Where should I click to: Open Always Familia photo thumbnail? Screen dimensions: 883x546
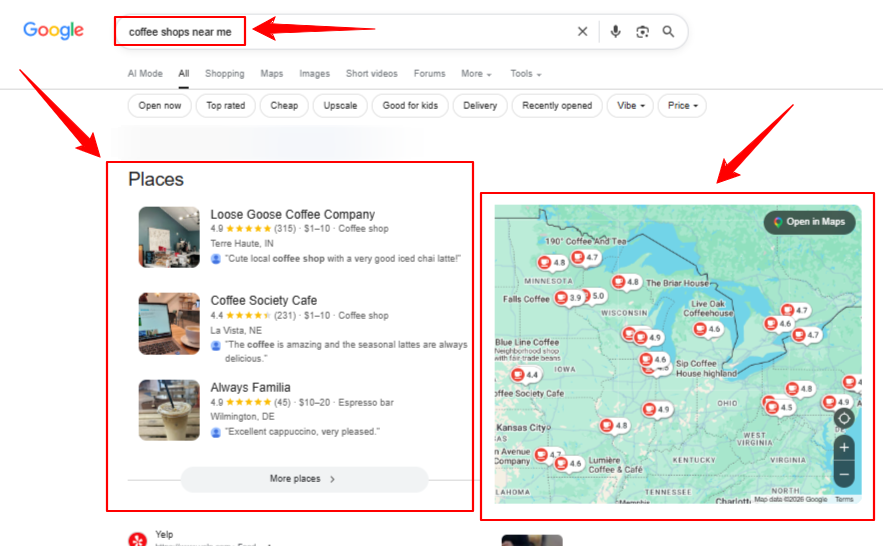click(x=169, y=410)
